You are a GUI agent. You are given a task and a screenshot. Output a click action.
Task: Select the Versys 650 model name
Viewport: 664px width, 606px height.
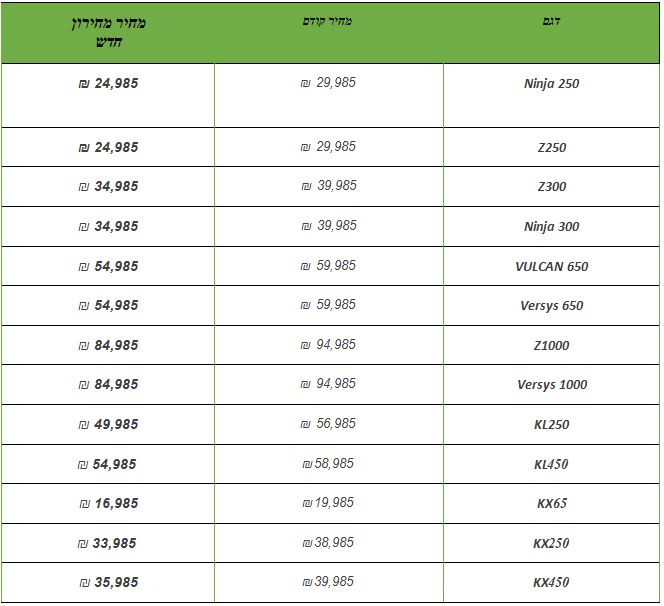click(x=551, y=306)
